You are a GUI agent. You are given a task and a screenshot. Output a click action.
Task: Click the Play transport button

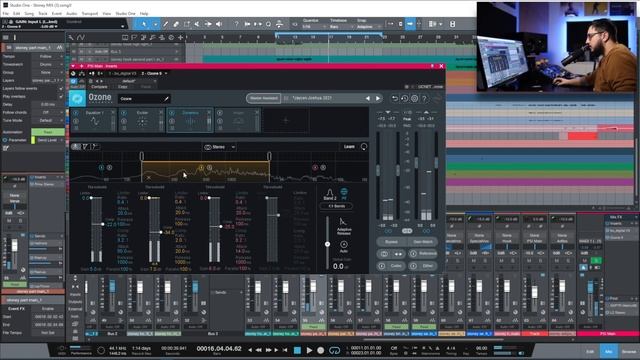coord(309,350)
